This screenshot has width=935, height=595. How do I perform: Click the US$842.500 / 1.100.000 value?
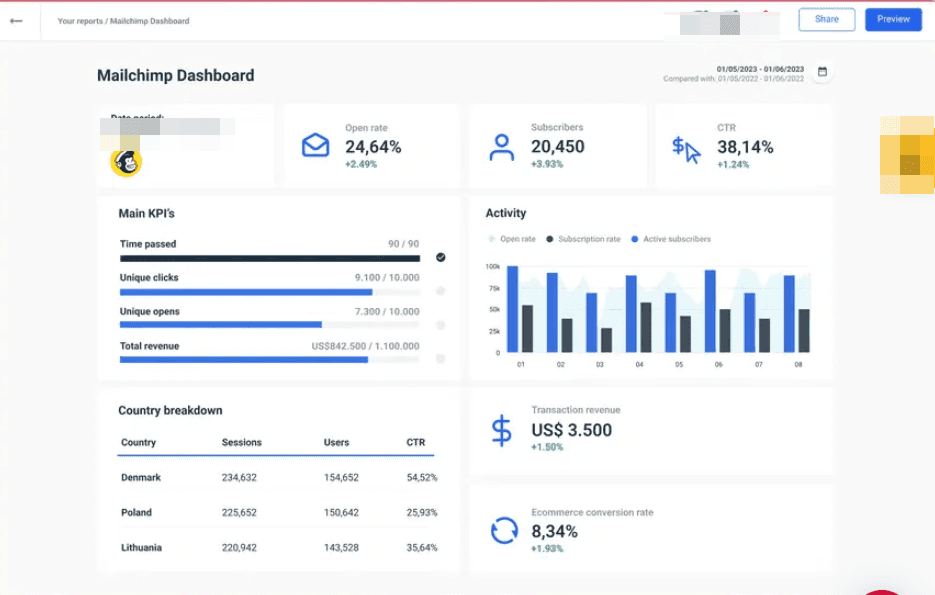[365, 346]
